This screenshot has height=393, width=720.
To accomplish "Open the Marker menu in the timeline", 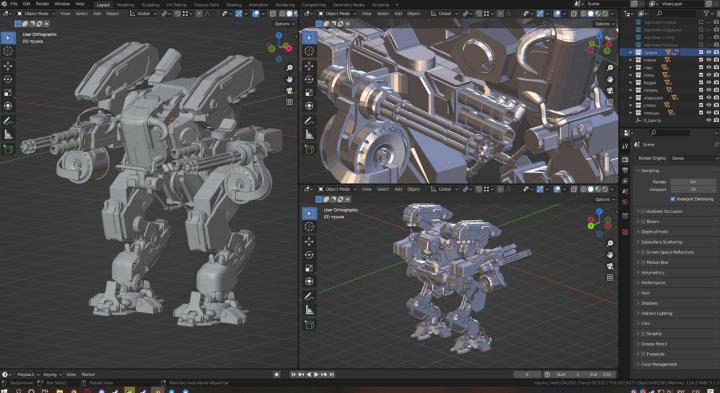I will pos(88,375).
